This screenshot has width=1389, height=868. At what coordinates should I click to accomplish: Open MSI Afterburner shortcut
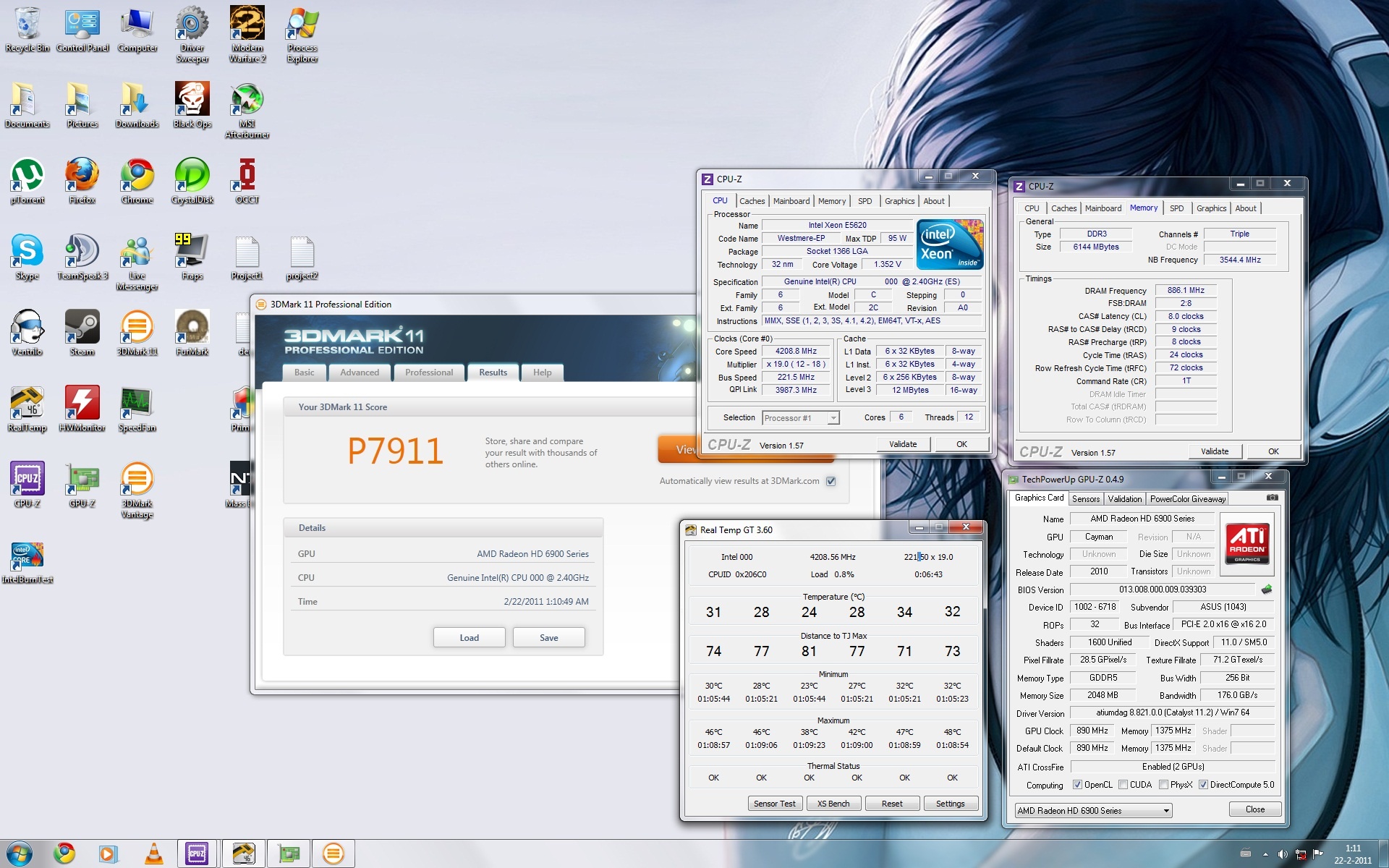point(247,110)
